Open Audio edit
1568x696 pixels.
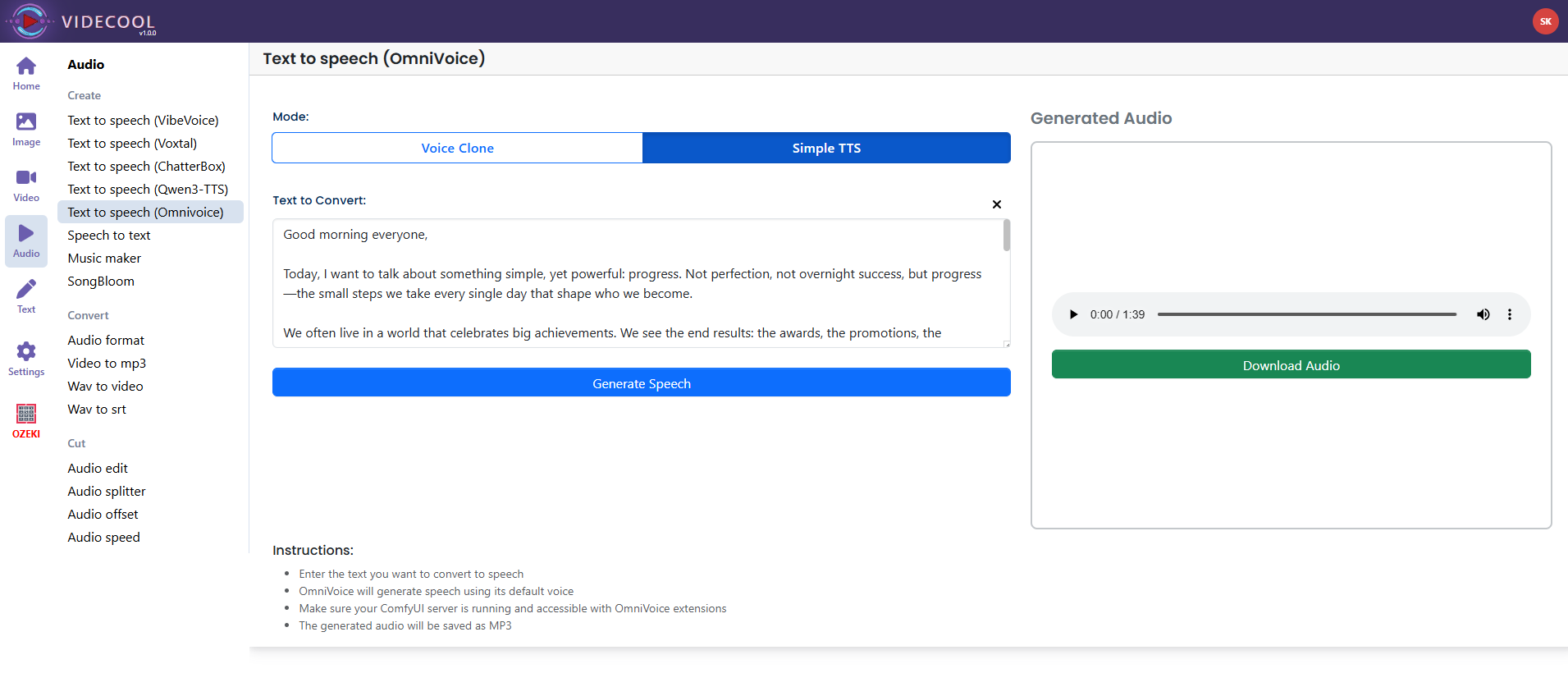pos(98,468)
